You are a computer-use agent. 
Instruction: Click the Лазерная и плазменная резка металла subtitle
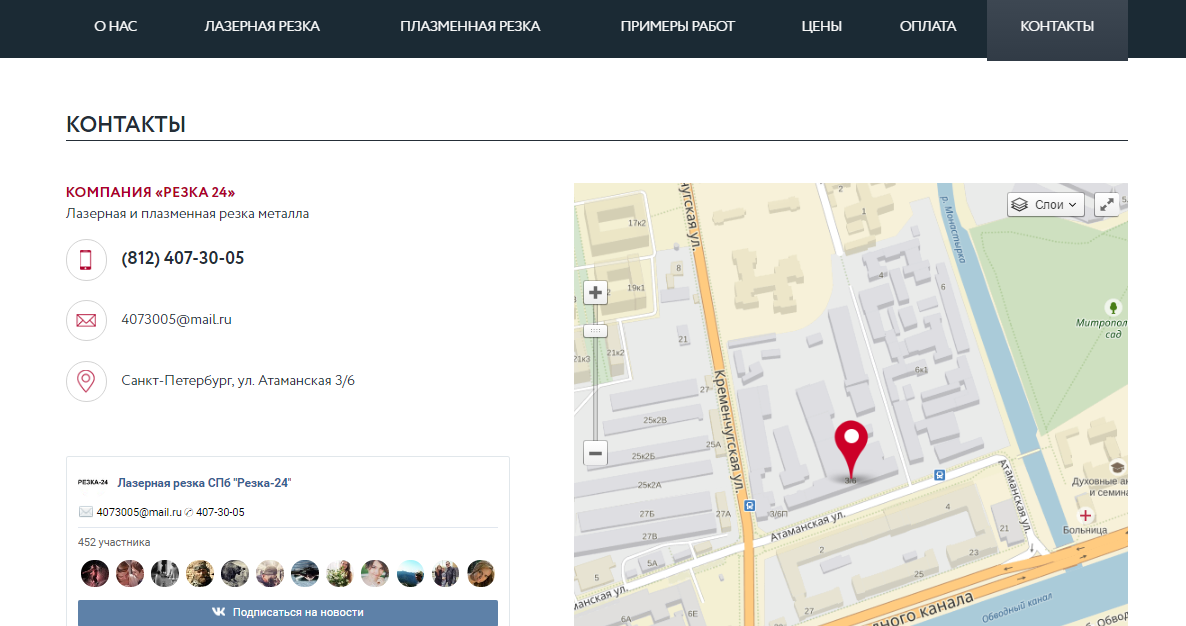click(x=188, y=214)
